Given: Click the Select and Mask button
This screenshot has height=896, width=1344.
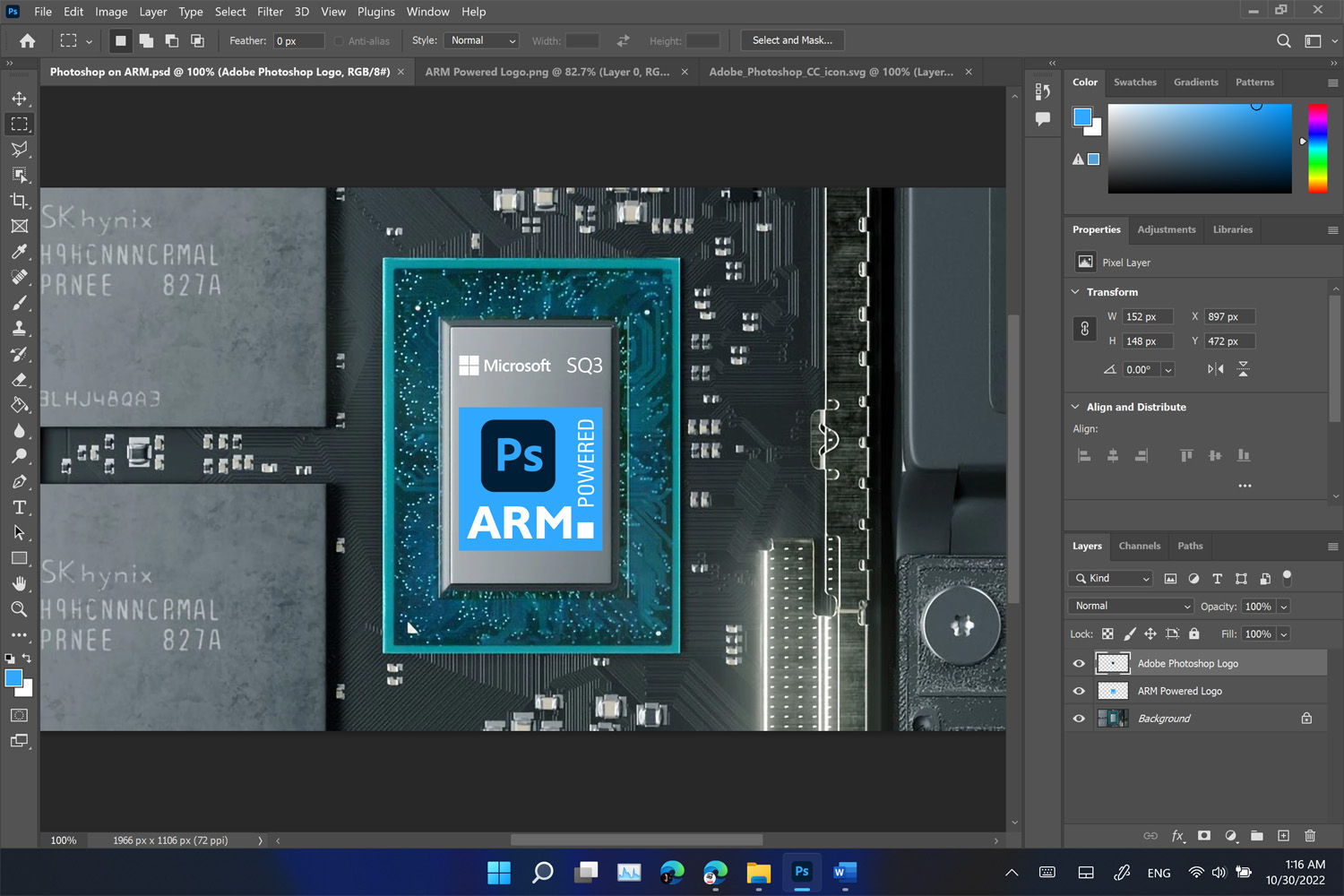Looking at the screenshot, I should (792, 40).
